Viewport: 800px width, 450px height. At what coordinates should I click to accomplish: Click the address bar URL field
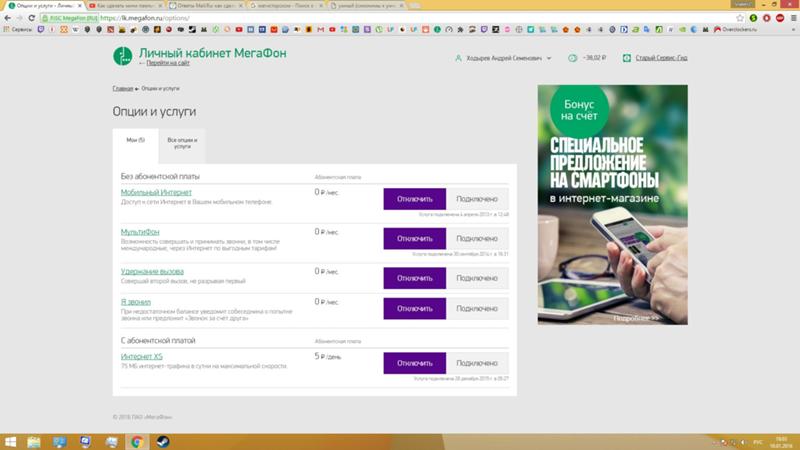[x=388, y=18]
